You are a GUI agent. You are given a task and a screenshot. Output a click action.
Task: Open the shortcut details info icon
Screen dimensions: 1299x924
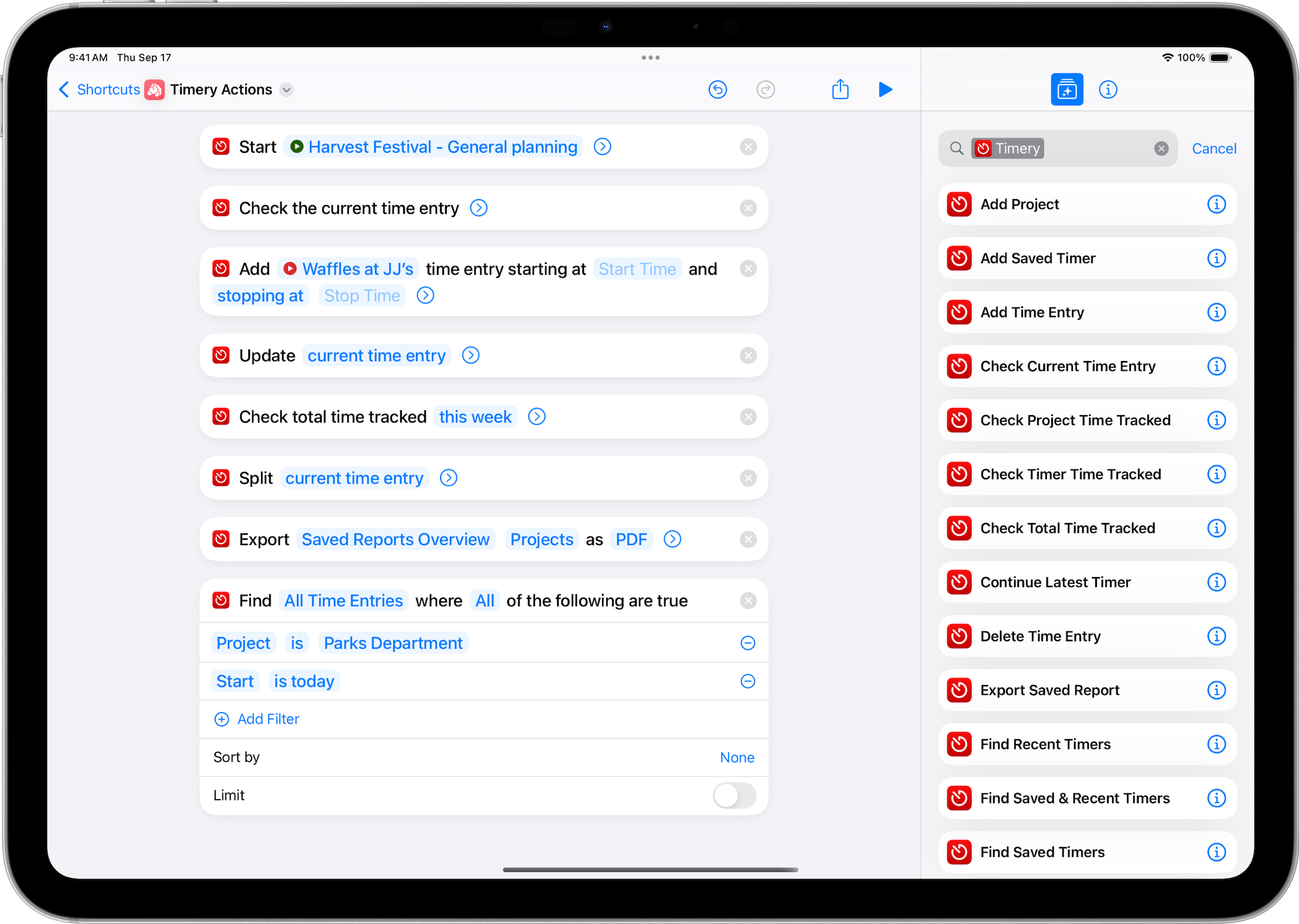pyautogui.click(x=1107, y=90)
